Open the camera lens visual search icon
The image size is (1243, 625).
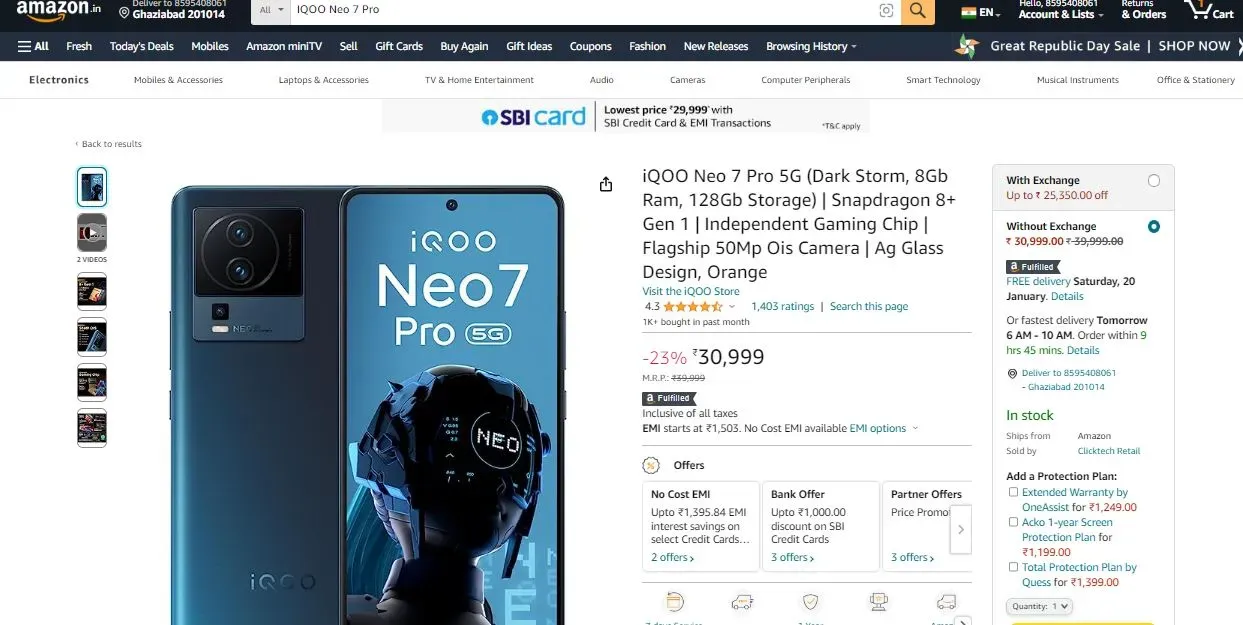point(886,10)
